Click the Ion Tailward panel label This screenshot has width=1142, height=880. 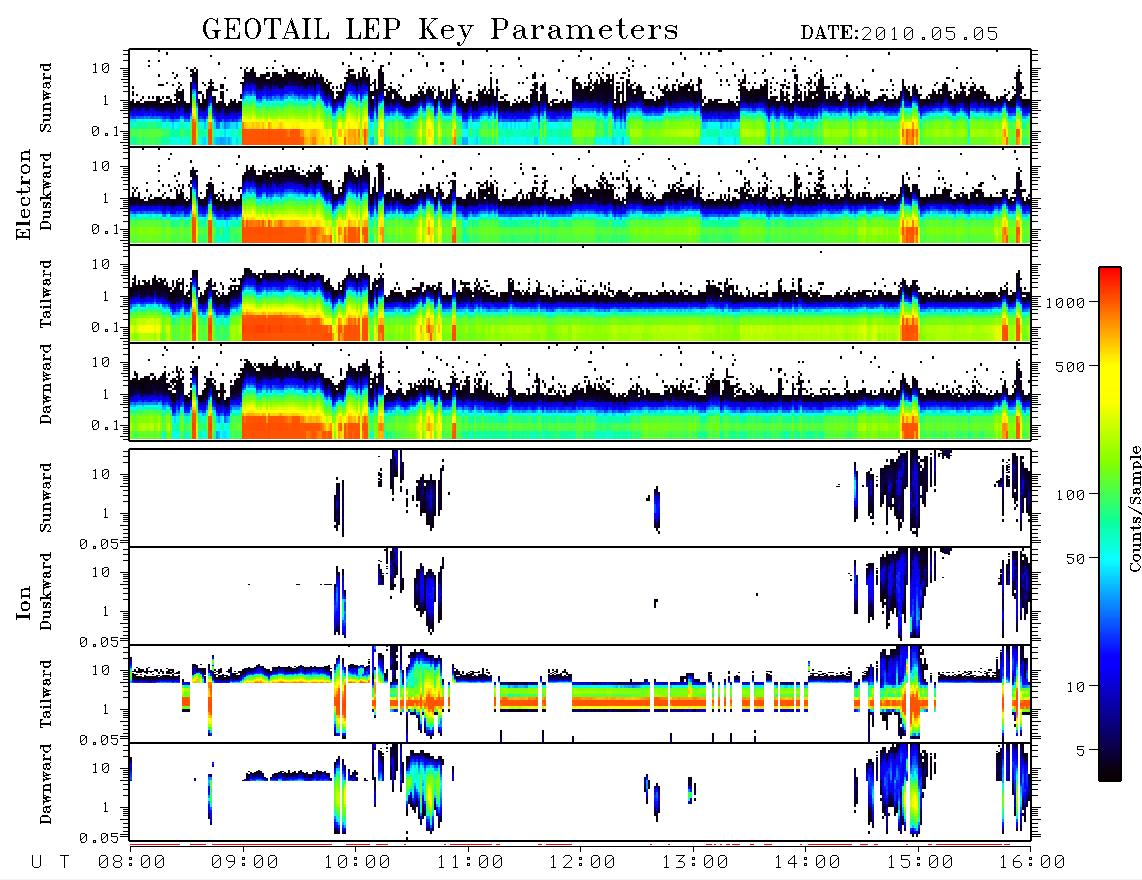click(x=46, y=694)
